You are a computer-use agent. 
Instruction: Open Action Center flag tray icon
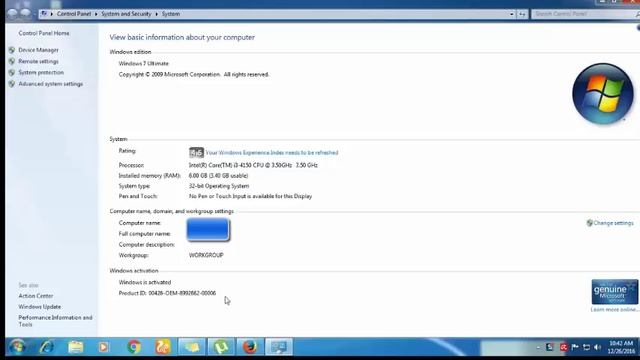click(575, 347)
